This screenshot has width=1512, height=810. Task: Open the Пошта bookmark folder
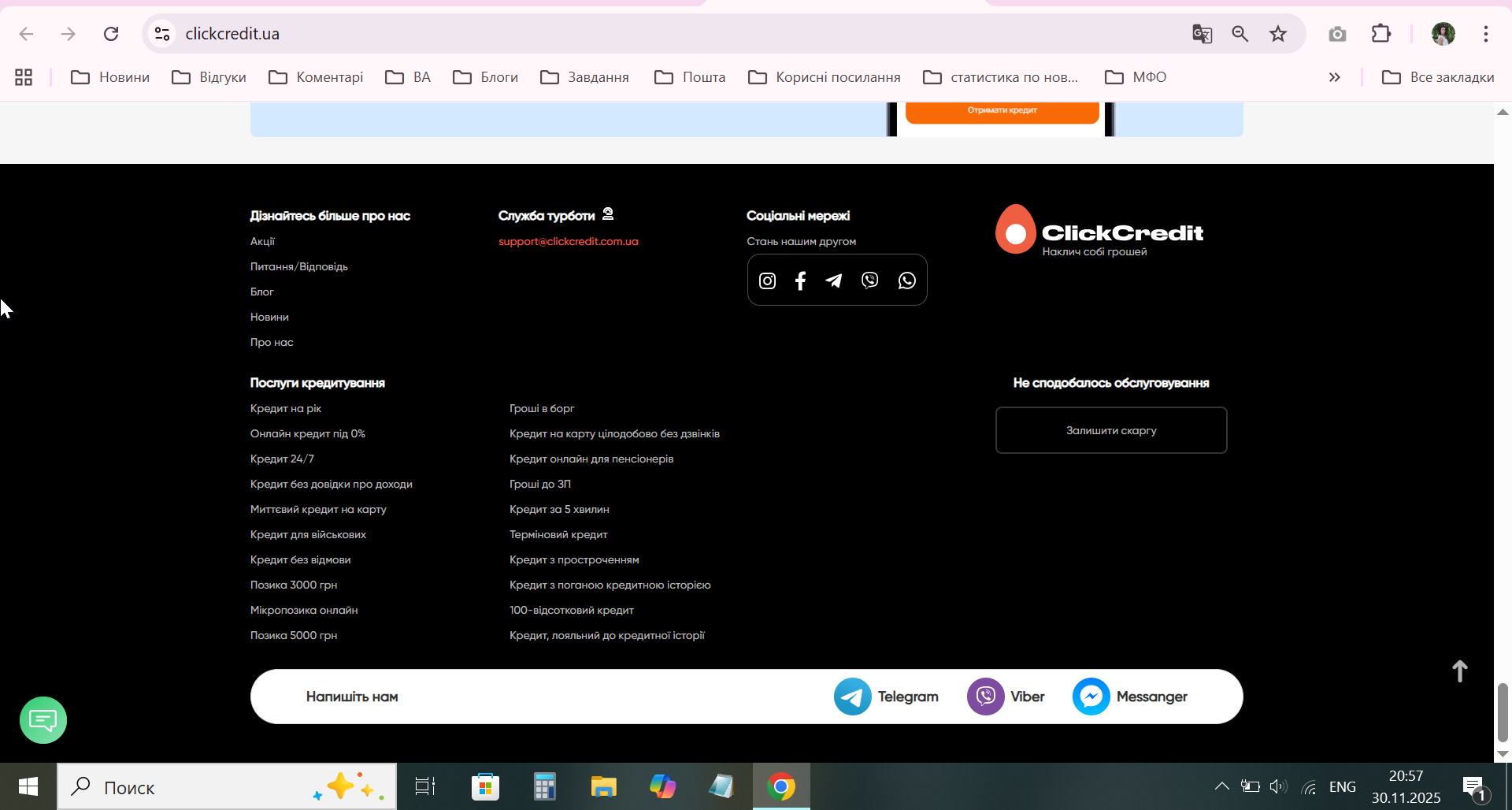coord(690,77)
